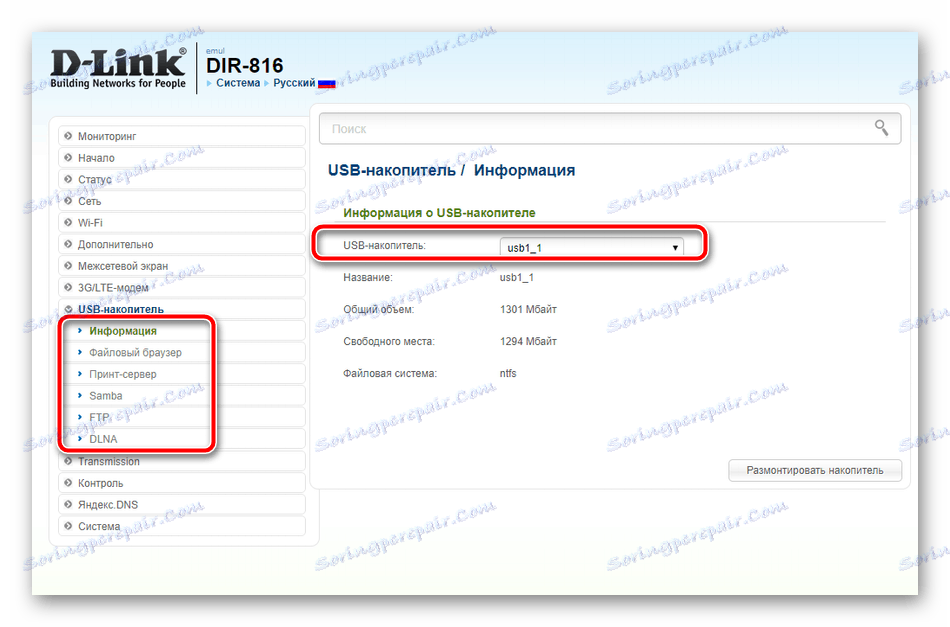Open Яндекс.DNS menu section

tap(182, 505)
